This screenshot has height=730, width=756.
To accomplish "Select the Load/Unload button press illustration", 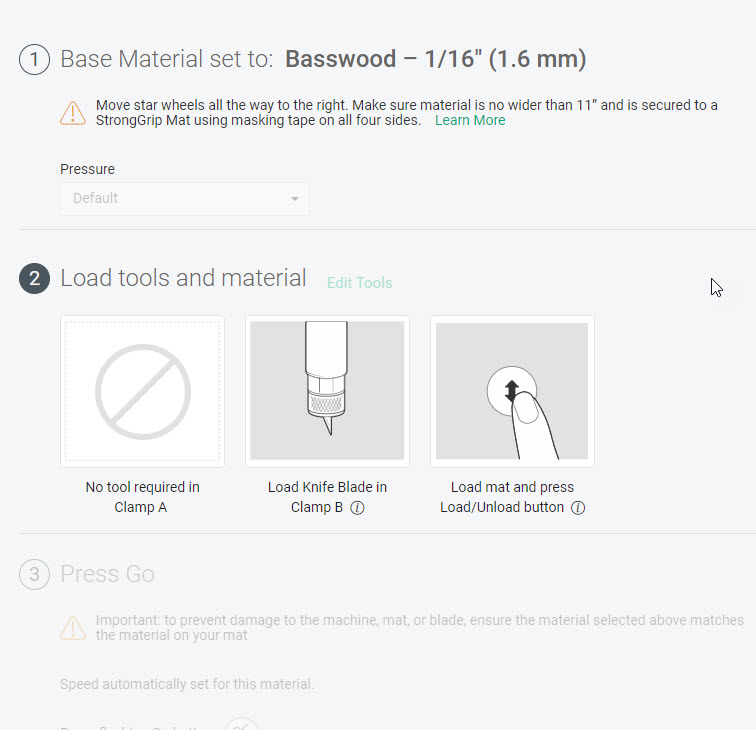I will (512, 391).
